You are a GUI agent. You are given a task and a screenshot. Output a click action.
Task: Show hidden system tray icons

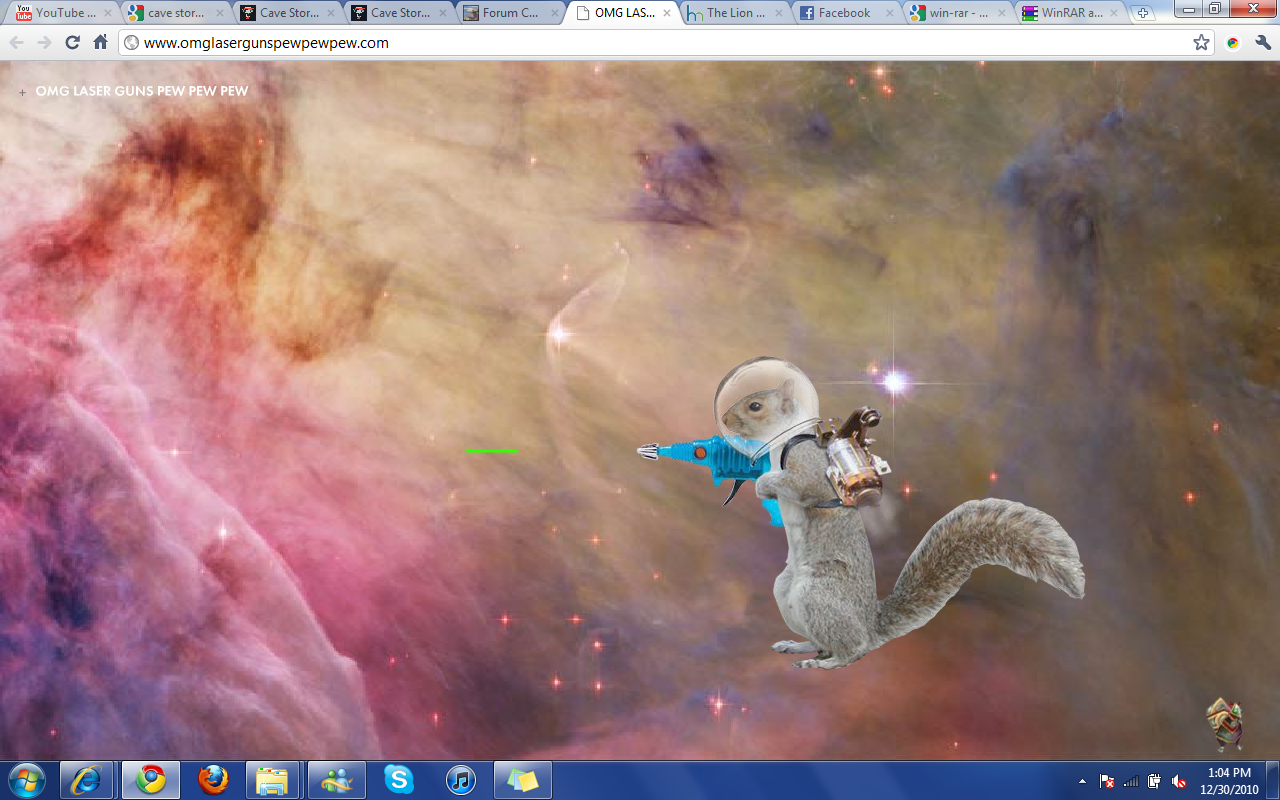click(1082, 781)
